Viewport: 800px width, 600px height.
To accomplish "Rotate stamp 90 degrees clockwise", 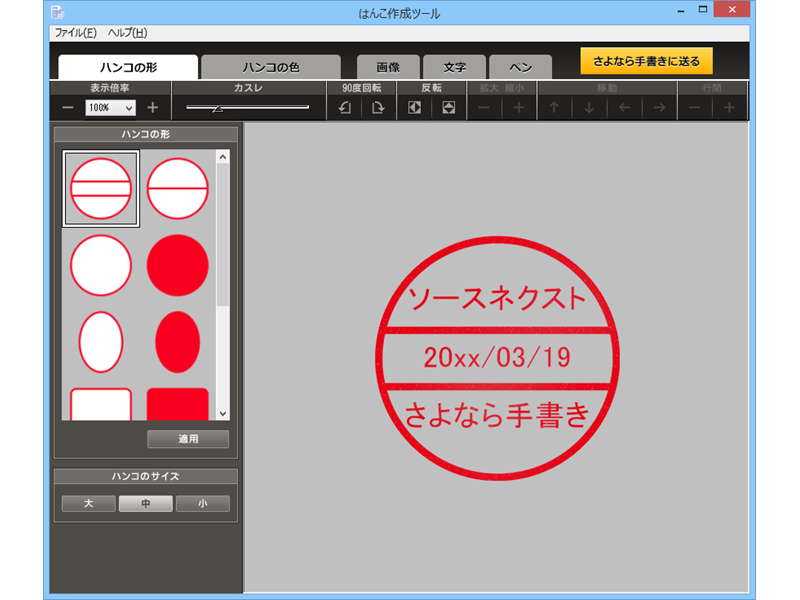I will pyautogui.click(x=378, y=108).
